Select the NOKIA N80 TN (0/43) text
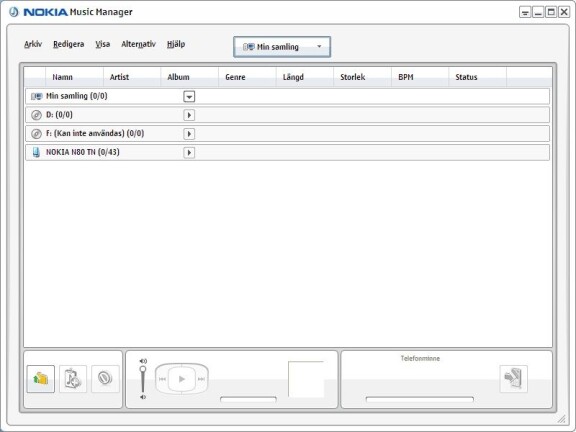The height and width of the screenshot is (432, 576). click(83, 152)
